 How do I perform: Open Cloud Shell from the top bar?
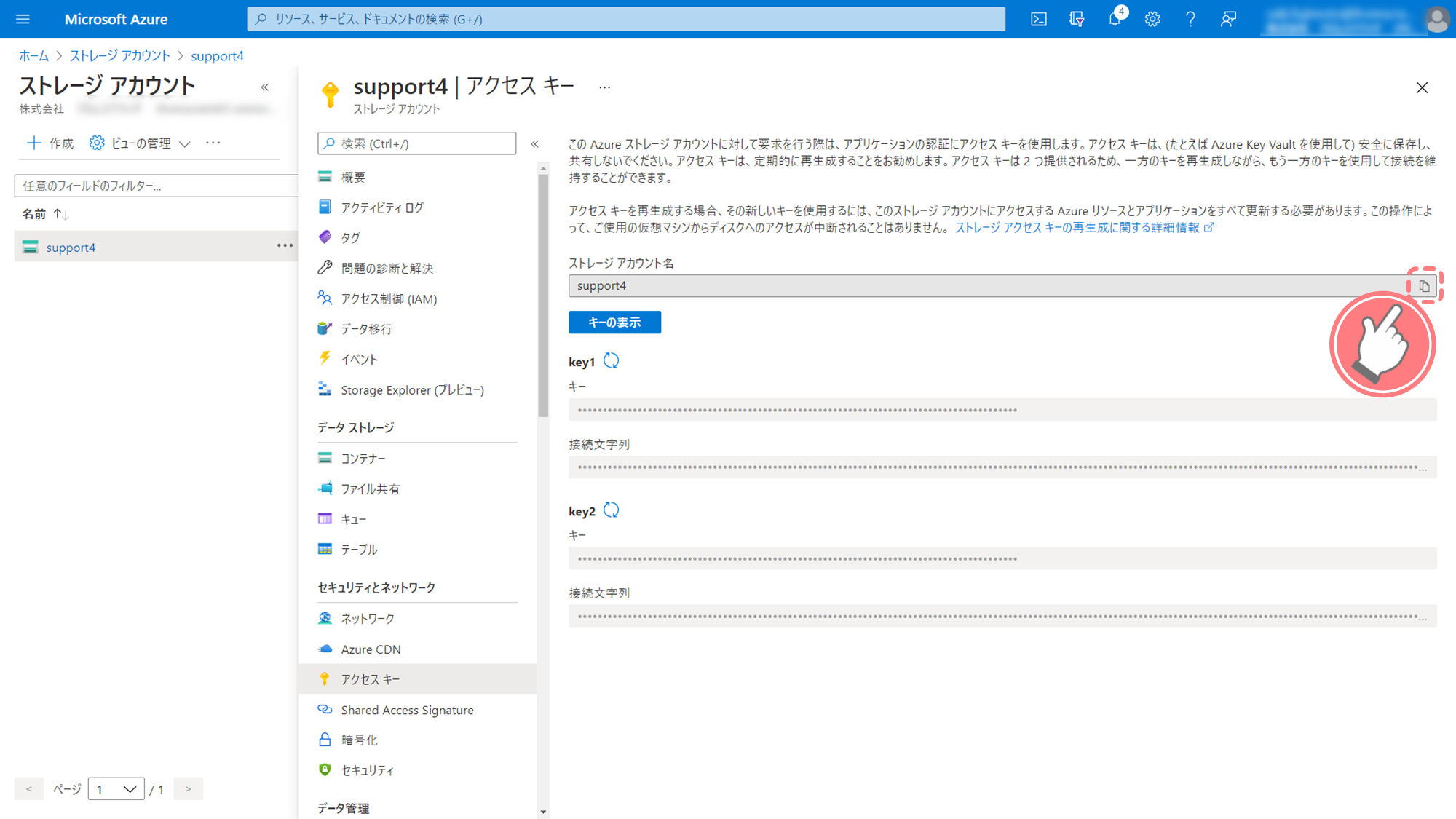tap(1039, 19)
